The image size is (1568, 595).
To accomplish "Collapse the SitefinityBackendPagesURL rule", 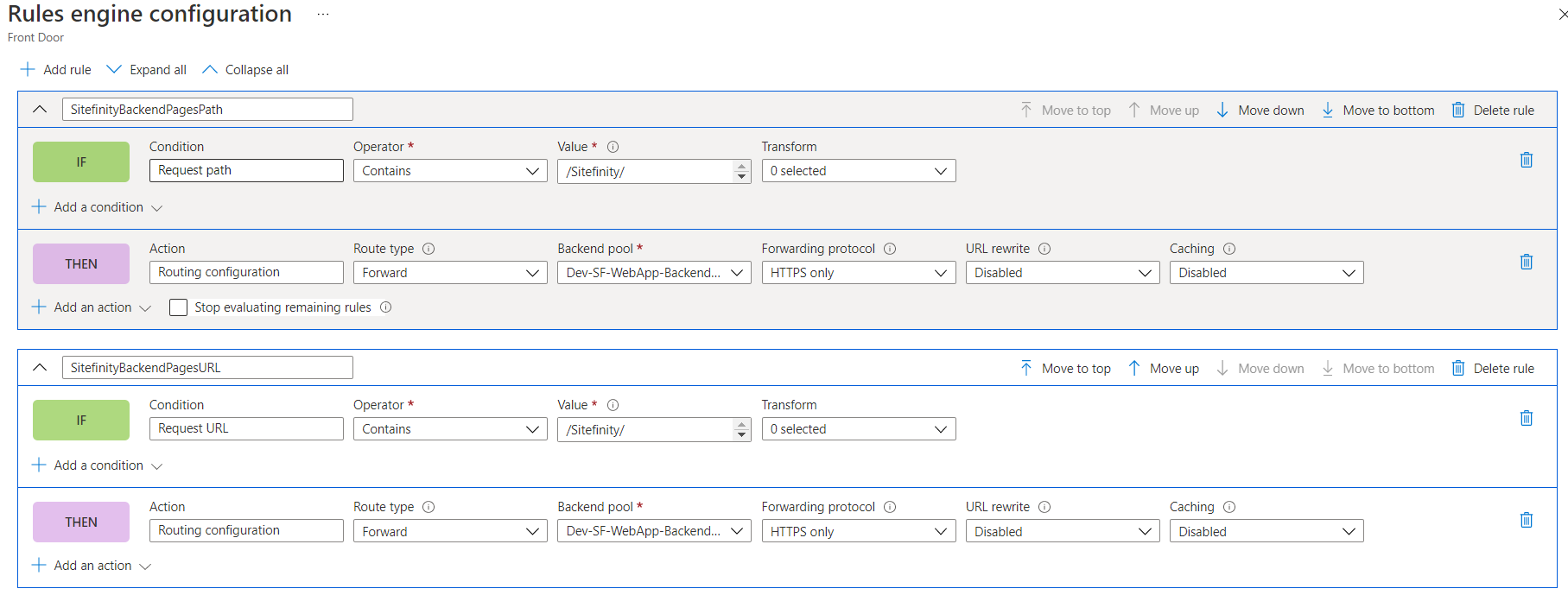I will tap(40, 368).
